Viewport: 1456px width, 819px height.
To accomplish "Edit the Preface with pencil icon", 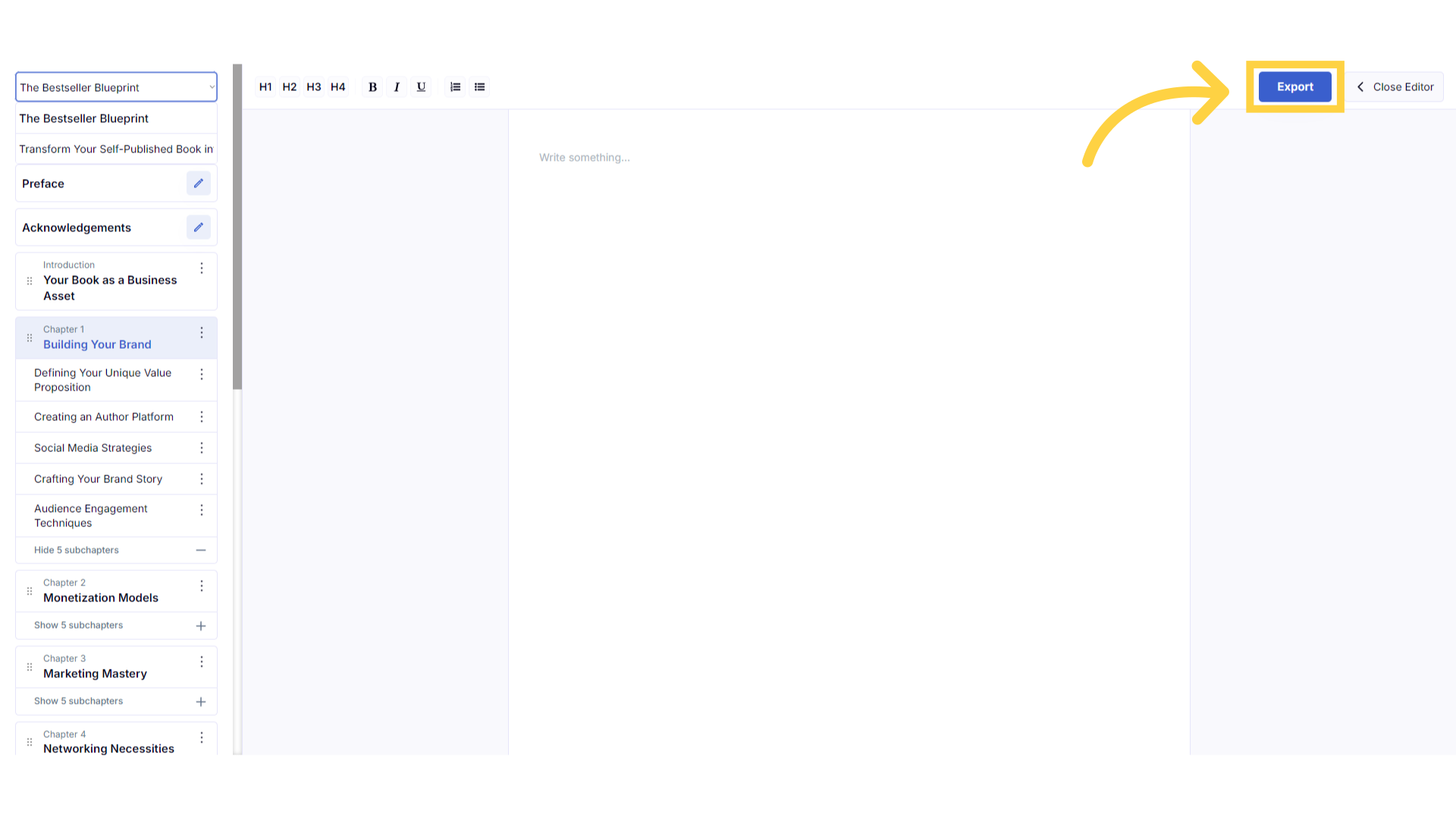I will coord(199,184).
